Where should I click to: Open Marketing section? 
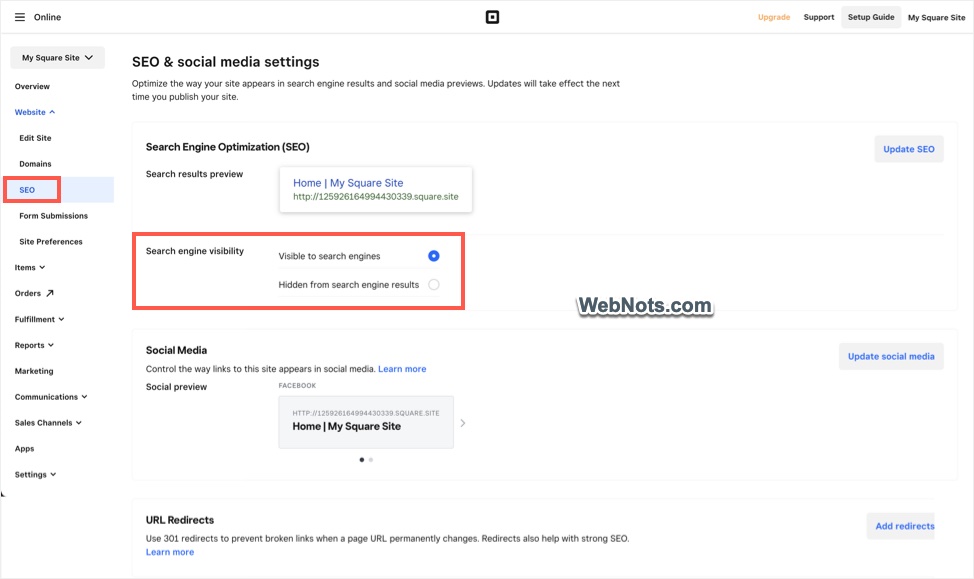34,371
